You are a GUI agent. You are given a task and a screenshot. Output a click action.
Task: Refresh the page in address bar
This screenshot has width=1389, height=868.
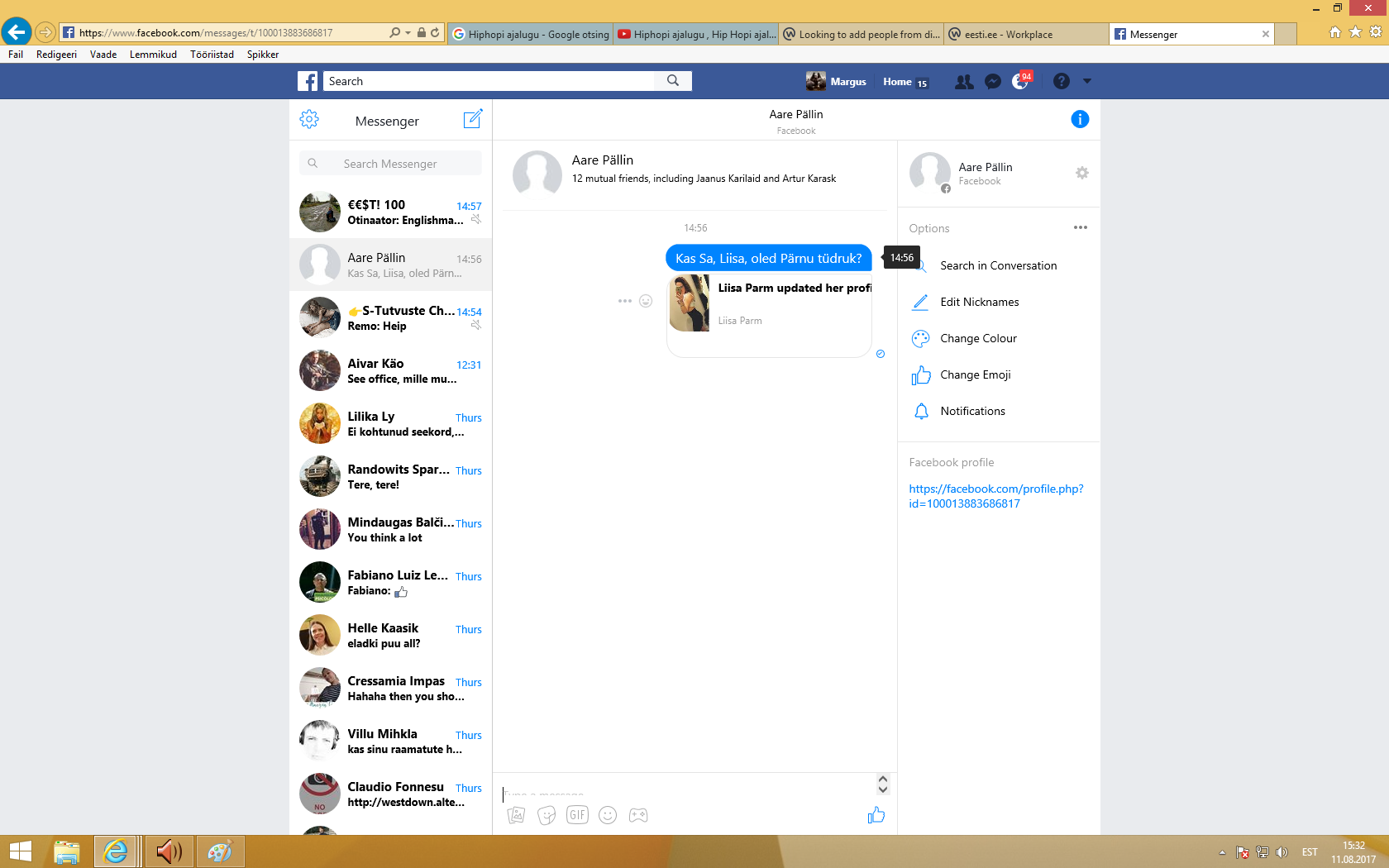(x=435, y=32)
